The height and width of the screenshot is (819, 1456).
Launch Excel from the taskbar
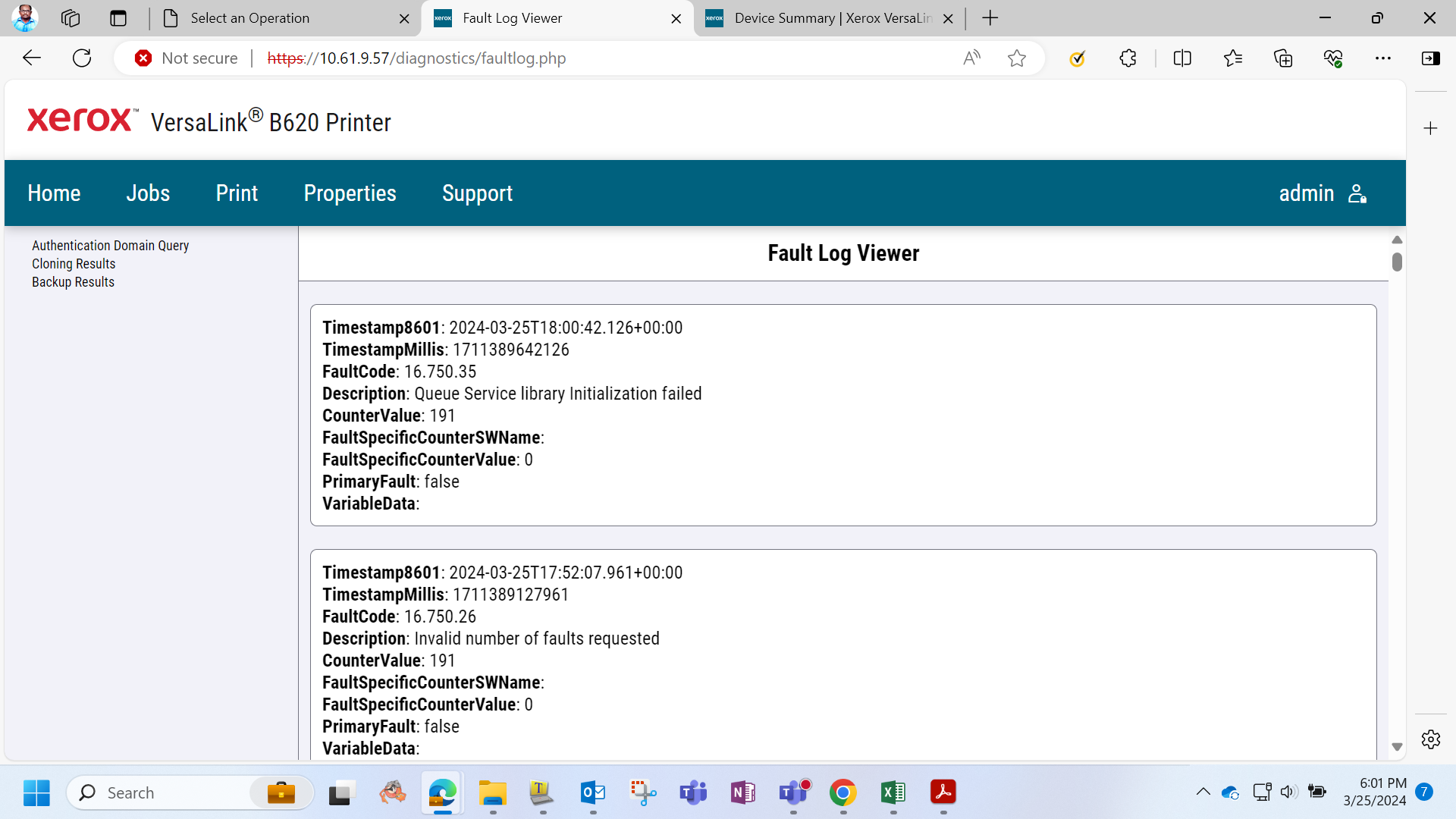click(x=893, y=792)
